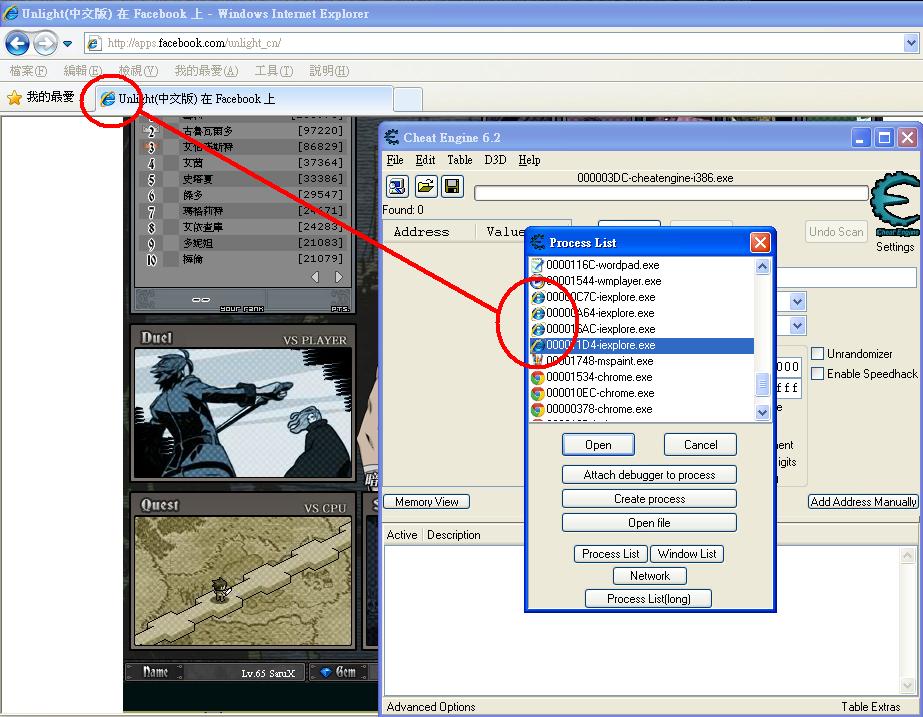
Task: Click the favorites star icon
Action: coord(14,98)
